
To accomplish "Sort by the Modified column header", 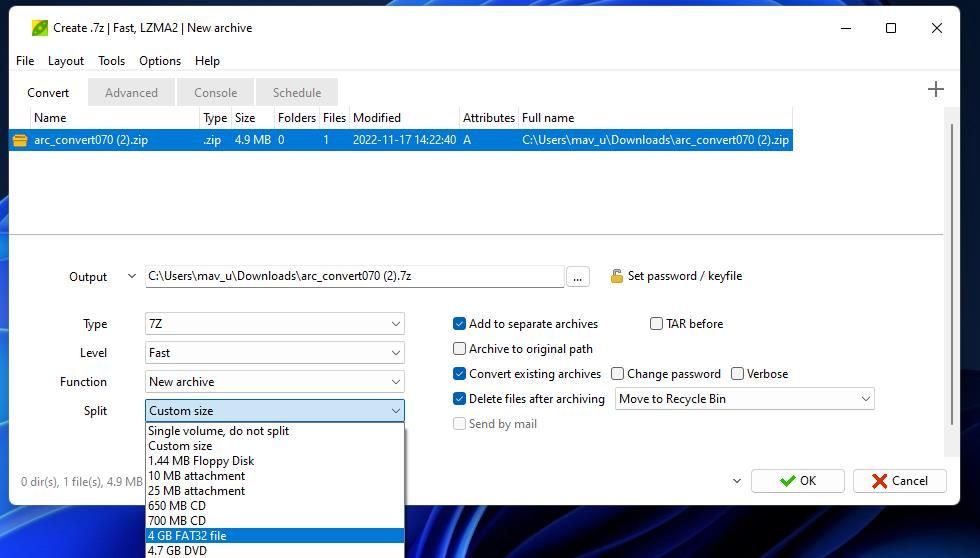I will coord(404,117).
